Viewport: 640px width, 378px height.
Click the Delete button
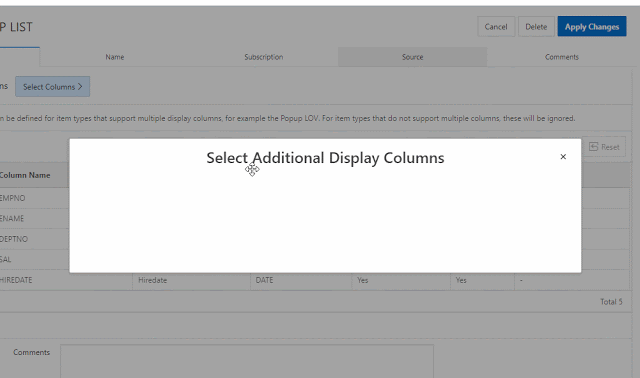[536, 27]
